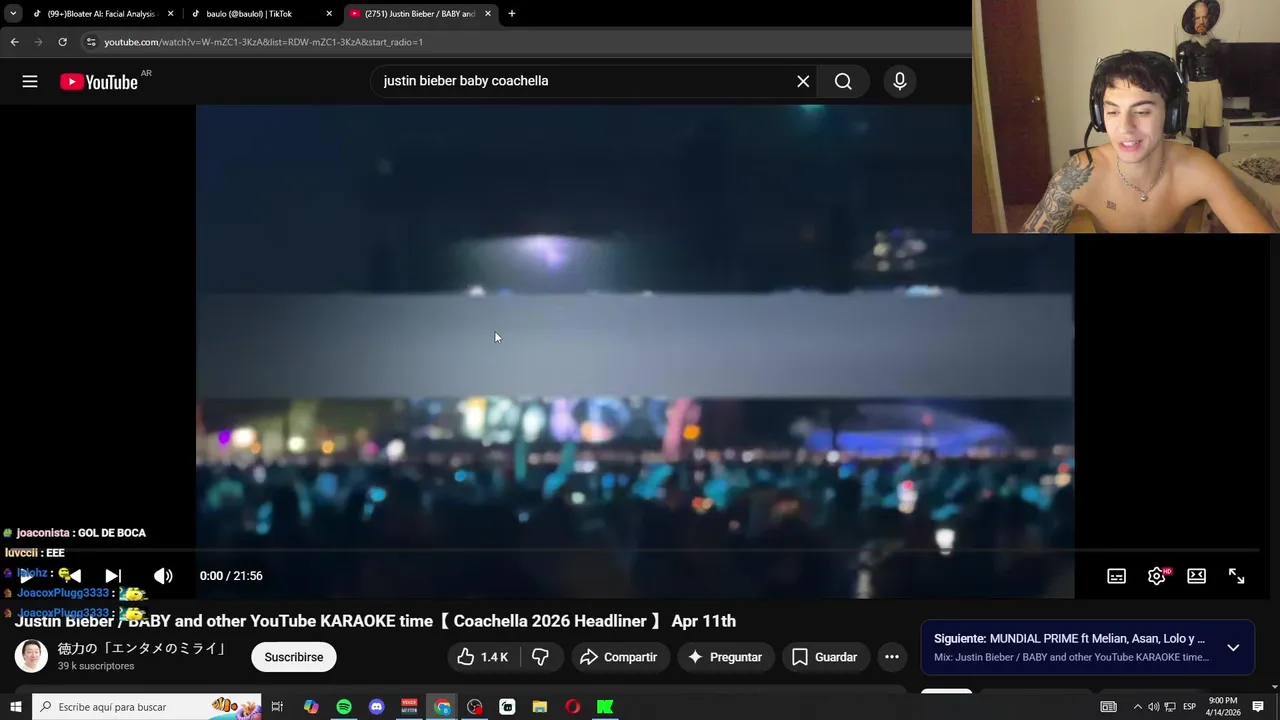Open OBS Studio from the taskbar

pos(475,707)
